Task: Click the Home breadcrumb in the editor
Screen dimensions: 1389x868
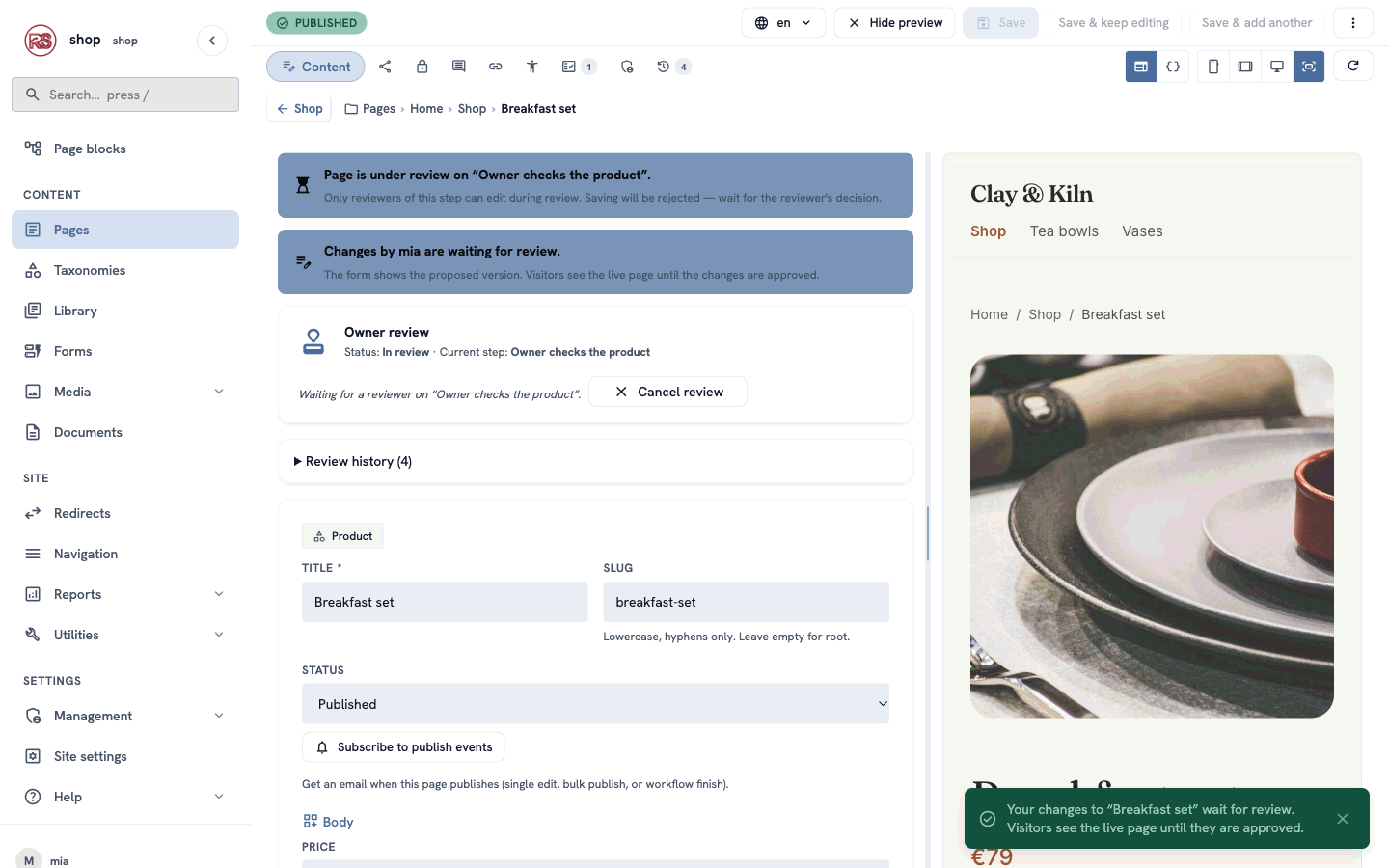Action: coord(426,109)
